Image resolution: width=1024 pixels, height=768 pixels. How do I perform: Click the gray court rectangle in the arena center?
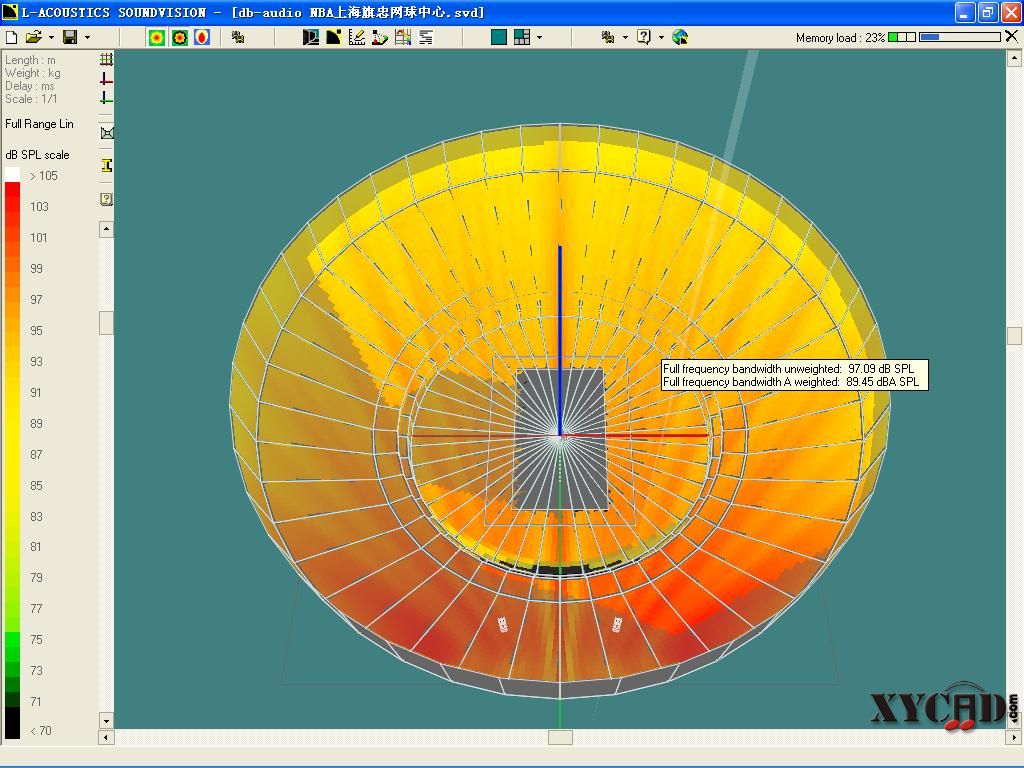[560, 440]
